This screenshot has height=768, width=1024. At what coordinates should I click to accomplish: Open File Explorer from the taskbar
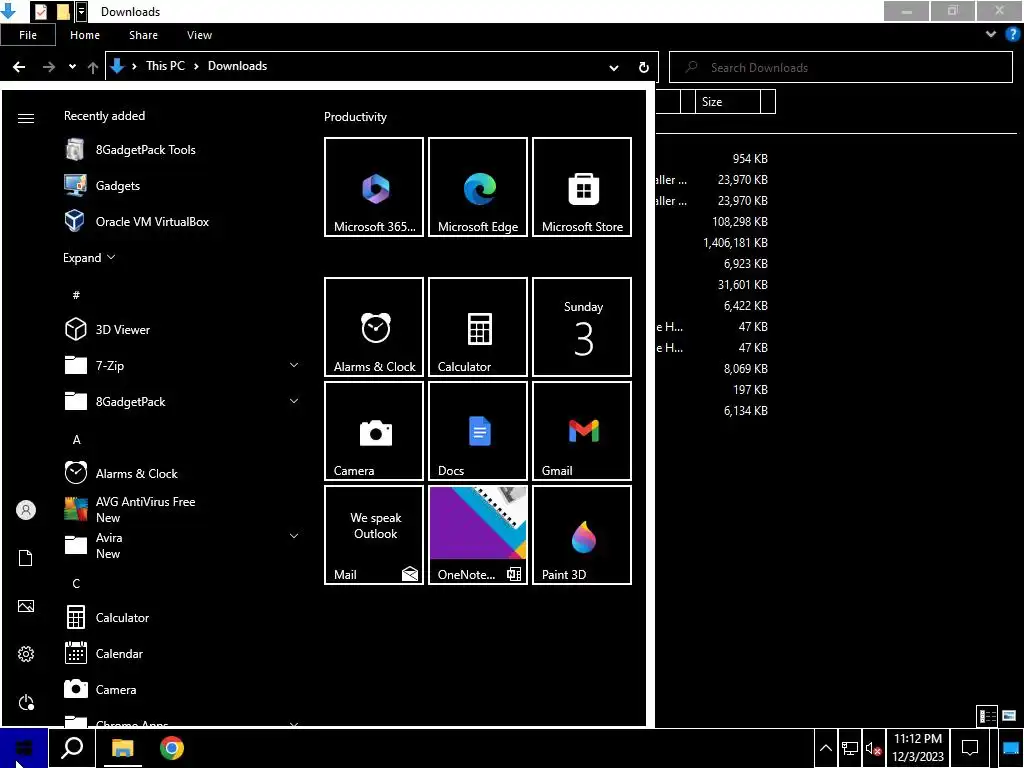(122, 748)
